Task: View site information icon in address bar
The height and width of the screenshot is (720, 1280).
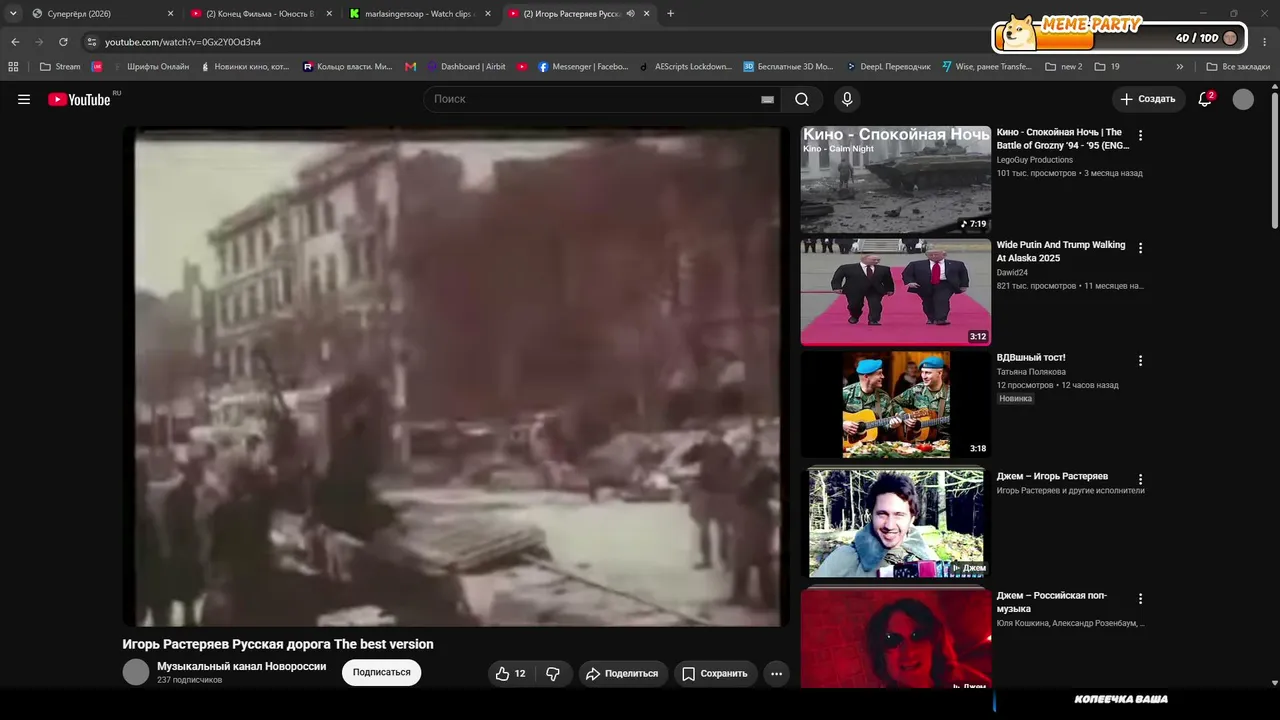Action: (x=92, y=42)
